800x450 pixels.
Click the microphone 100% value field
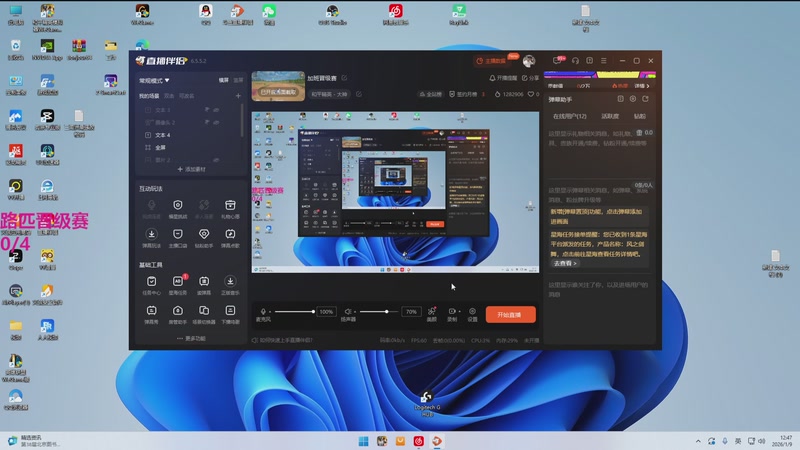tap(326, 311)
